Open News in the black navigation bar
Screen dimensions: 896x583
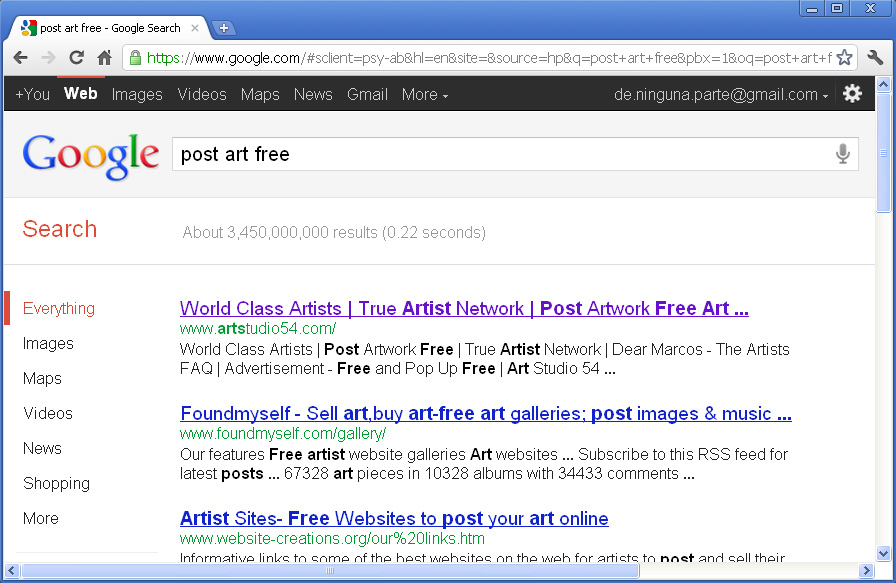(313, 94)
